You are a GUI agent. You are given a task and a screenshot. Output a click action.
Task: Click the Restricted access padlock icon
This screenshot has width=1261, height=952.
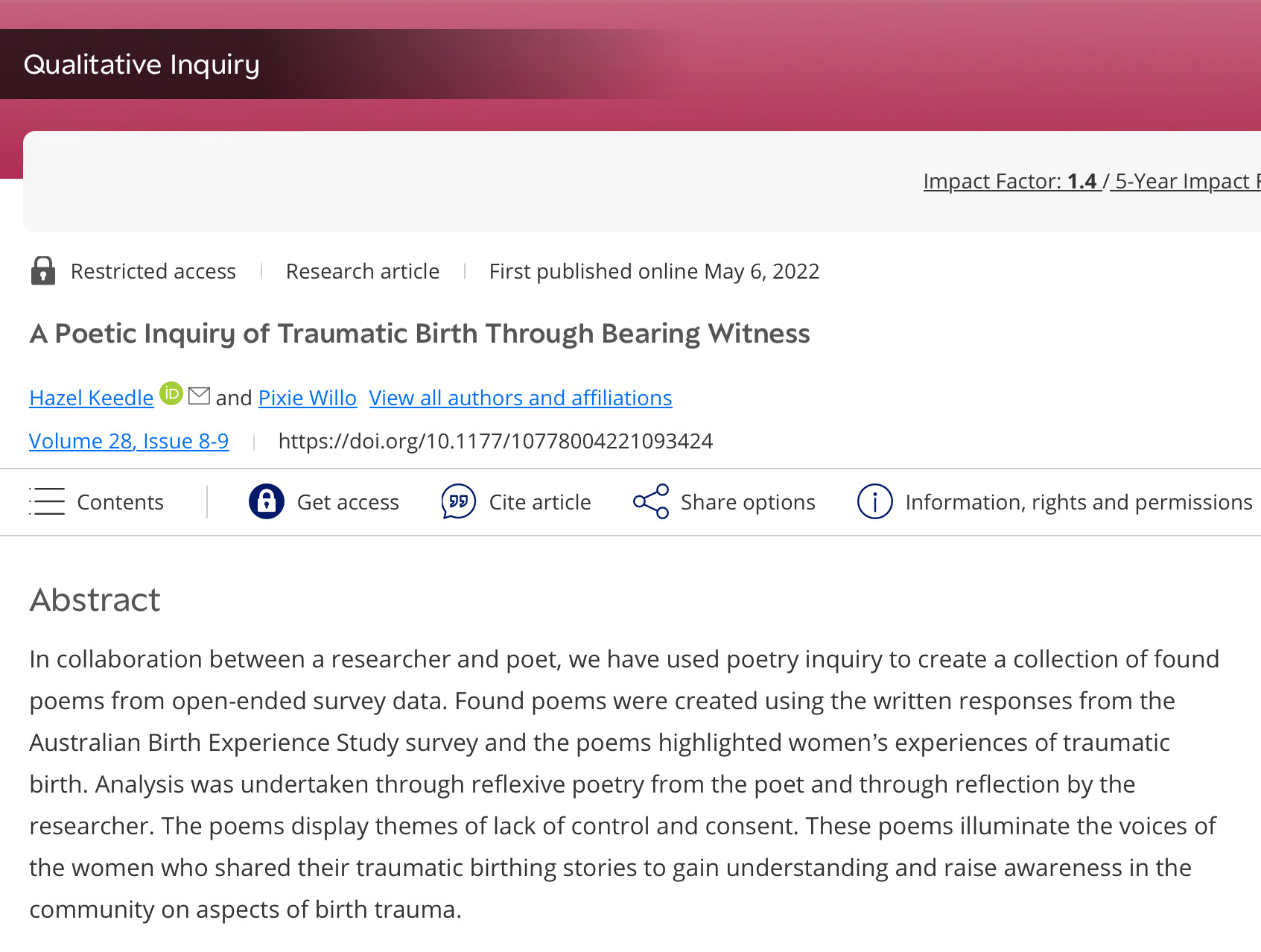point(43,271)
